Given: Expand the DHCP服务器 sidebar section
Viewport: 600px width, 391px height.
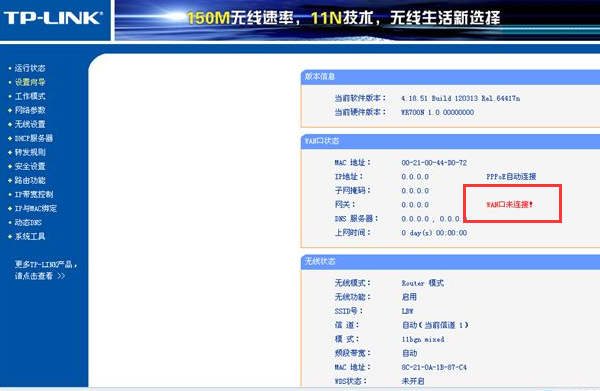Looking at the screenshot, I should point(34,138).
